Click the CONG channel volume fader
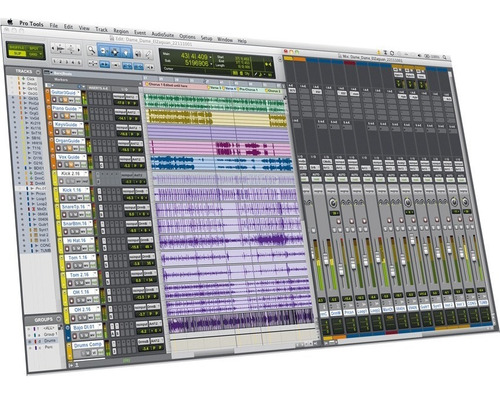Screen dimensions: 500x394 point(462,254)
